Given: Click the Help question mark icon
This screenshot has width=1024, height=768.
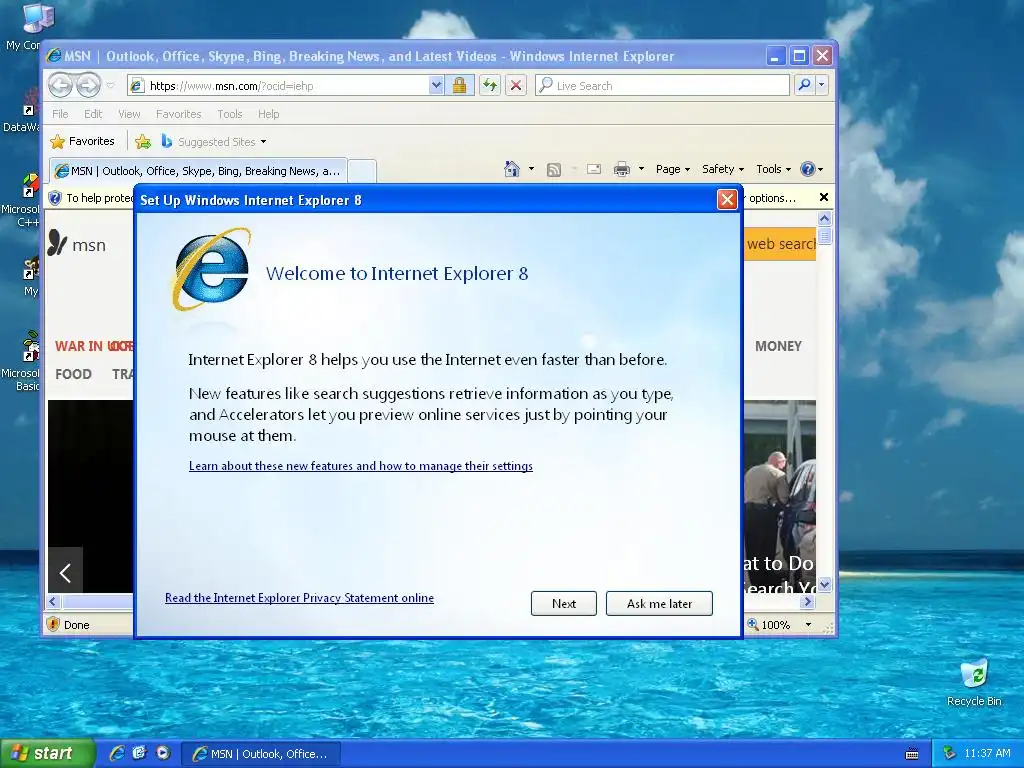Looking at the screenshot, I should pos(808,169).
